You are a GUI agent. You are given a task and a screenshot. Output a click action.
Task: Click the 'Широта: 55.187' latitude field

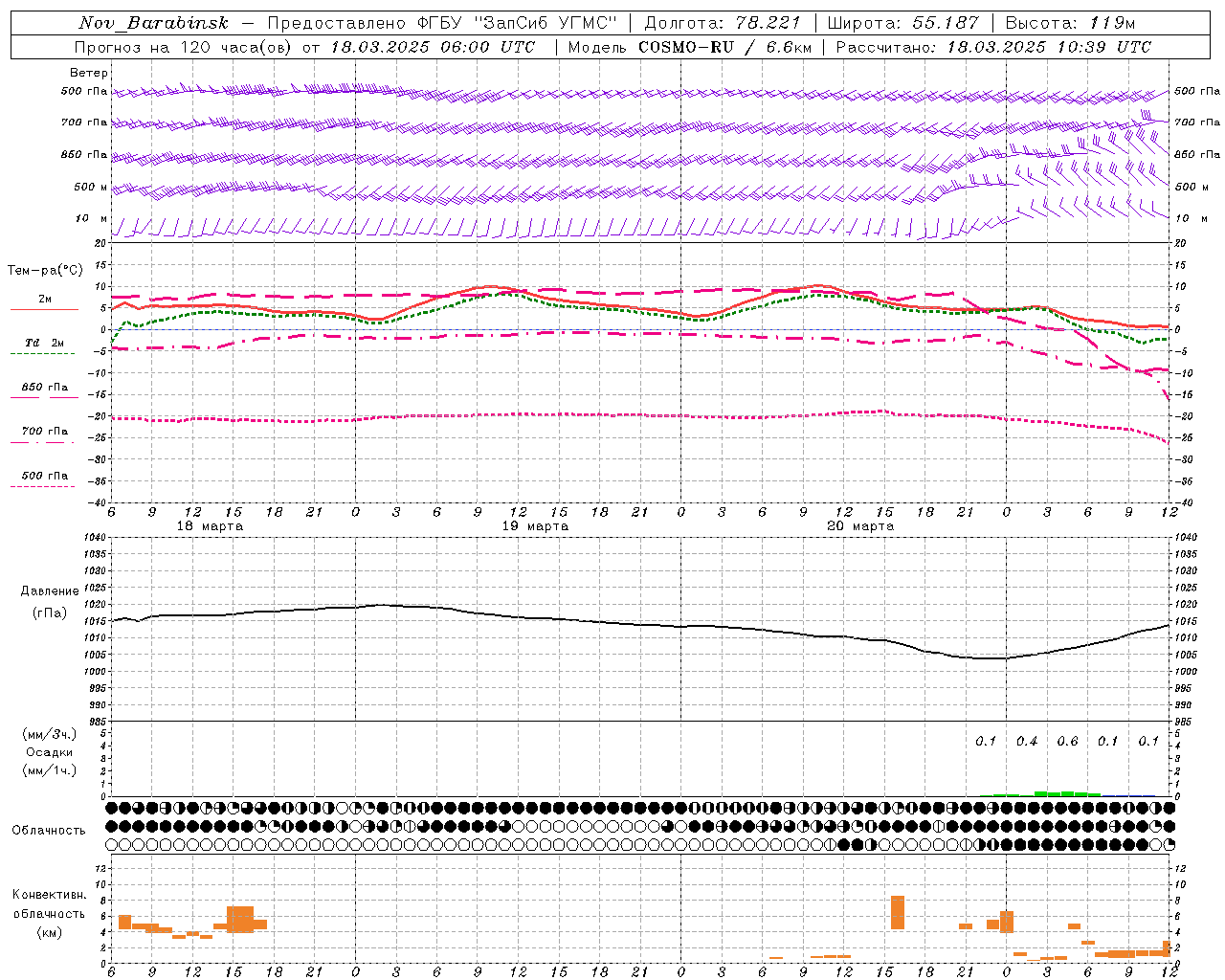pos(903,23)
